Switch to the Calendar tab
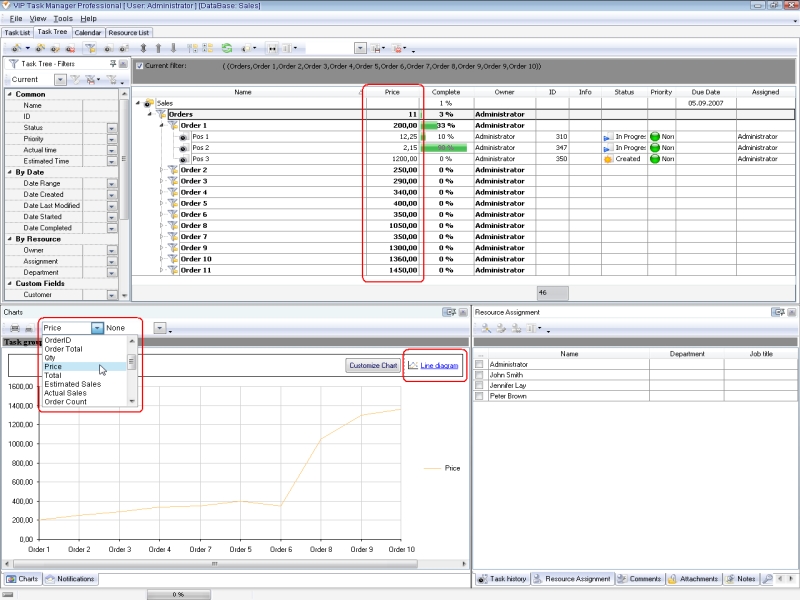The height and width of the screenshot is (600, 800). (87, 32)
